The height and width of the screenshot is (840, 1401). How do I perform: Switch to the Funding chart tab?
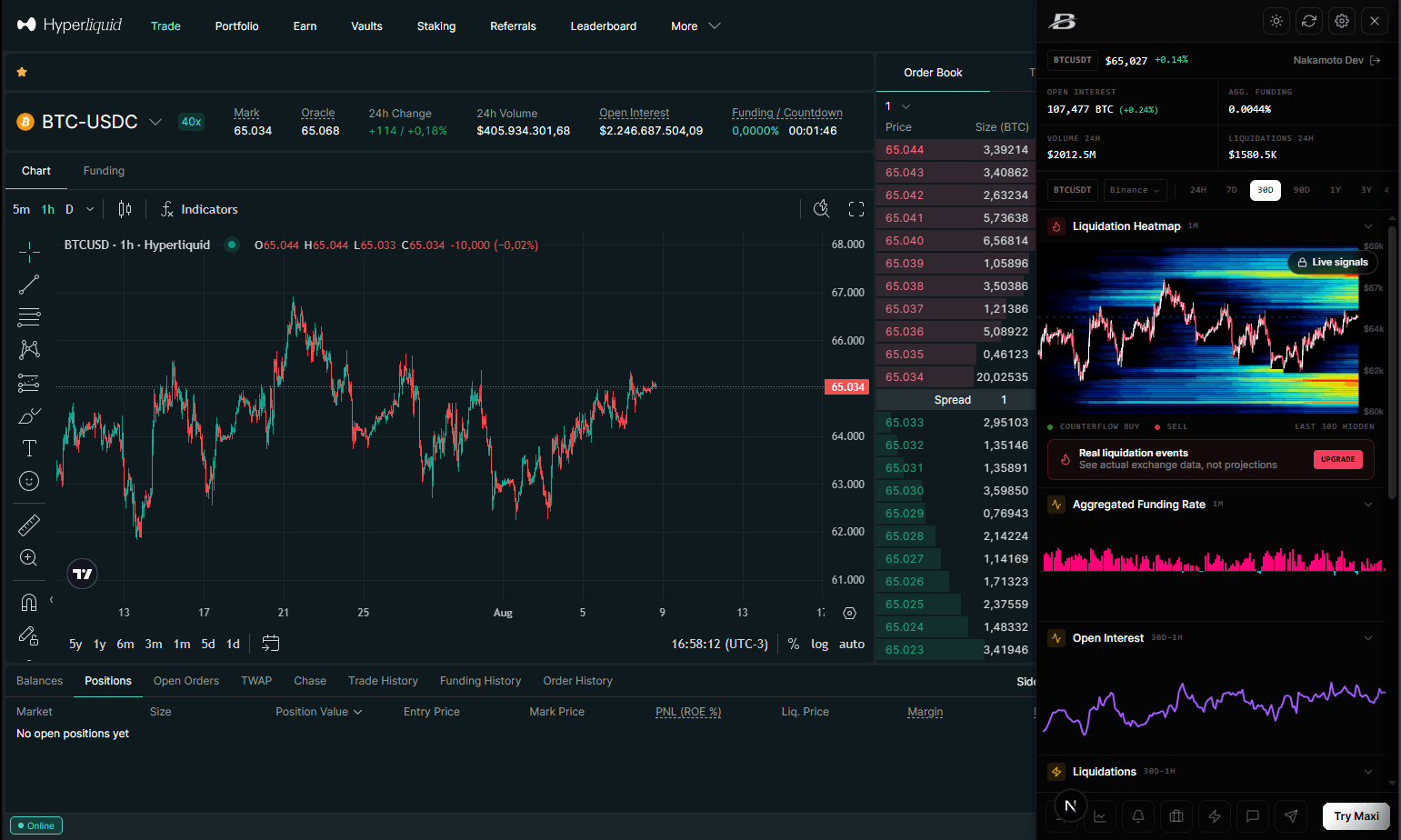[104, 171]
